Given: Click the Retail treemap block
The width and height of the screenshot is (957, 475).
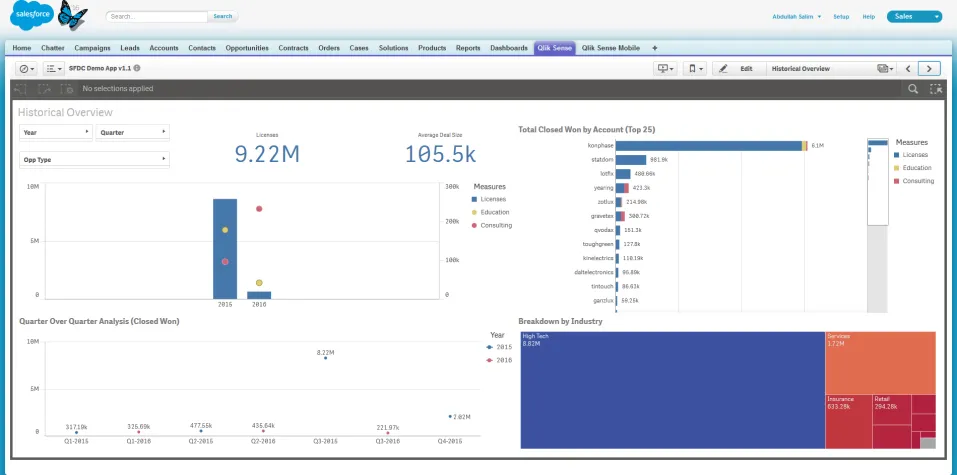Looking at the screenshot, I should pos(892,410).
